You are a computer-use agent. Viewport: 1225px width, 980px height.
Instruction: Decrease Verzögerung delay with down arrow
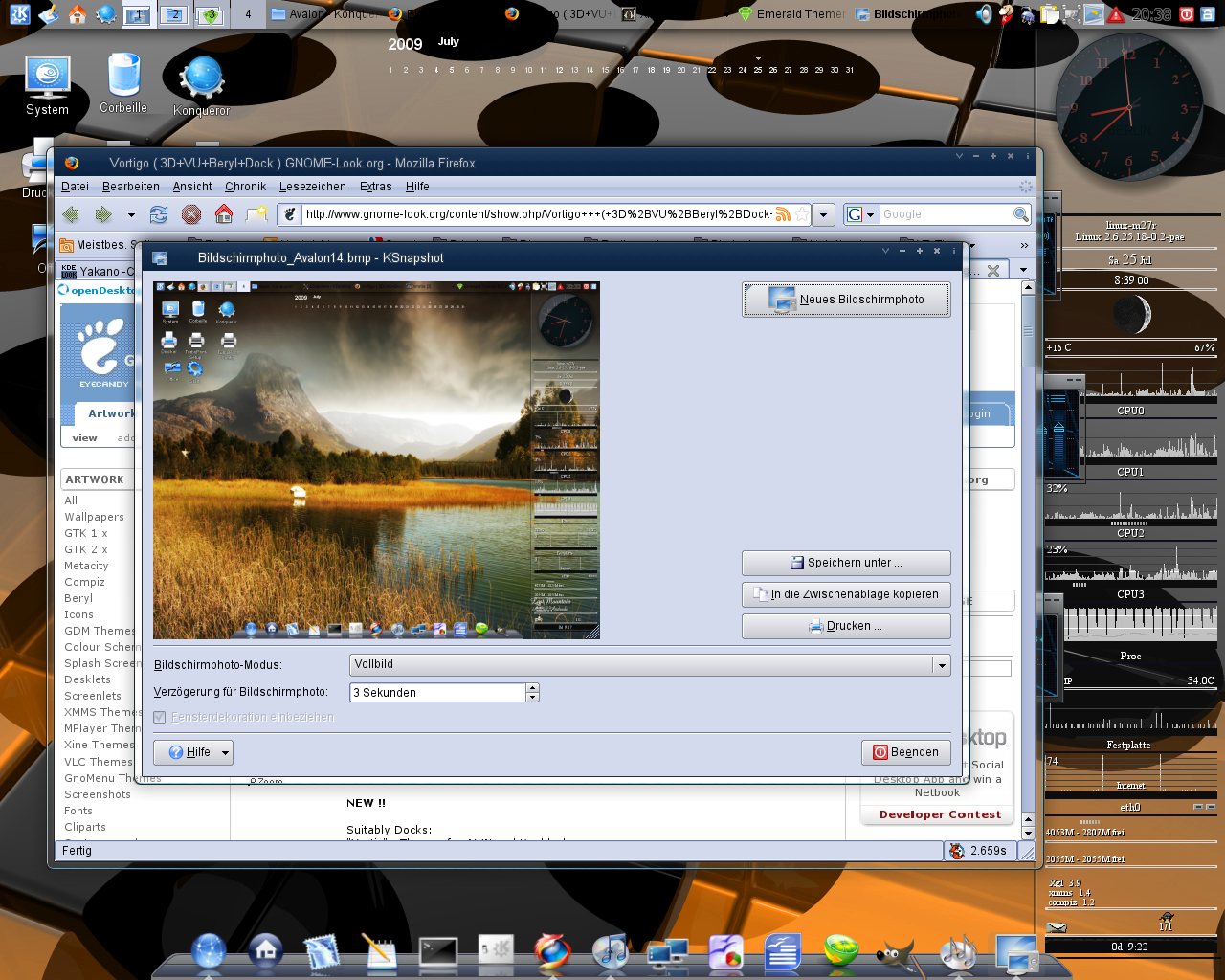(533, 697)
